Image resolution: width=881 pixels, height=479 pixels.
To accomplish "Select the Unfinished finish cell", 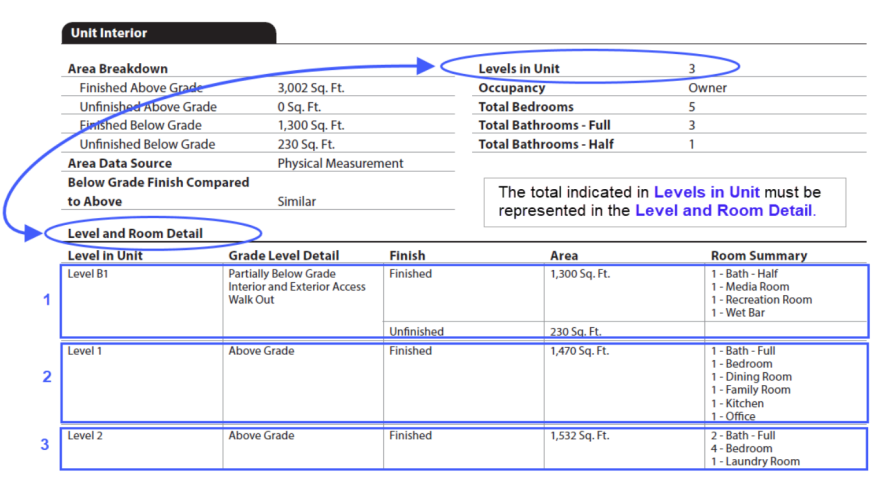I will point(416,331).
